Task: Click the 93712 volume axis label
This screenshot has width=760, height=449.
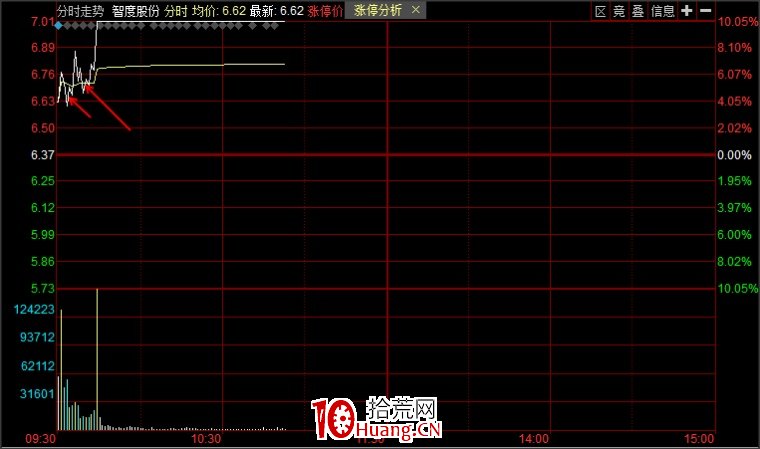Action: (x=37, y=337)
